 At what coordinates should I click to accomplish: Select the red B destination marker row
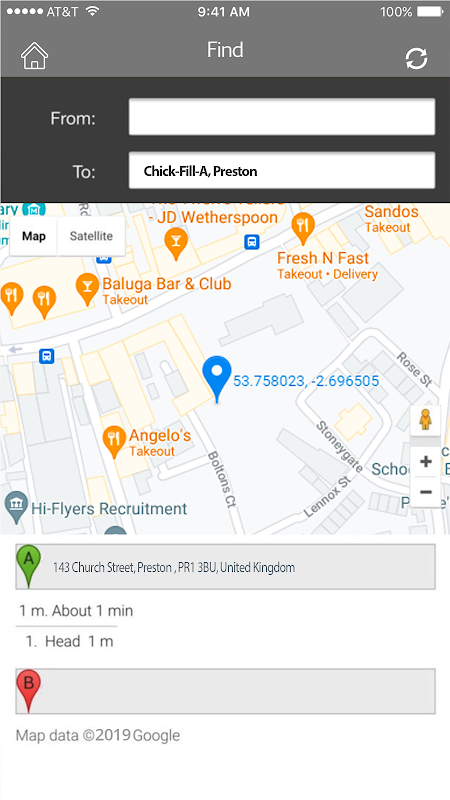point(226,691)
